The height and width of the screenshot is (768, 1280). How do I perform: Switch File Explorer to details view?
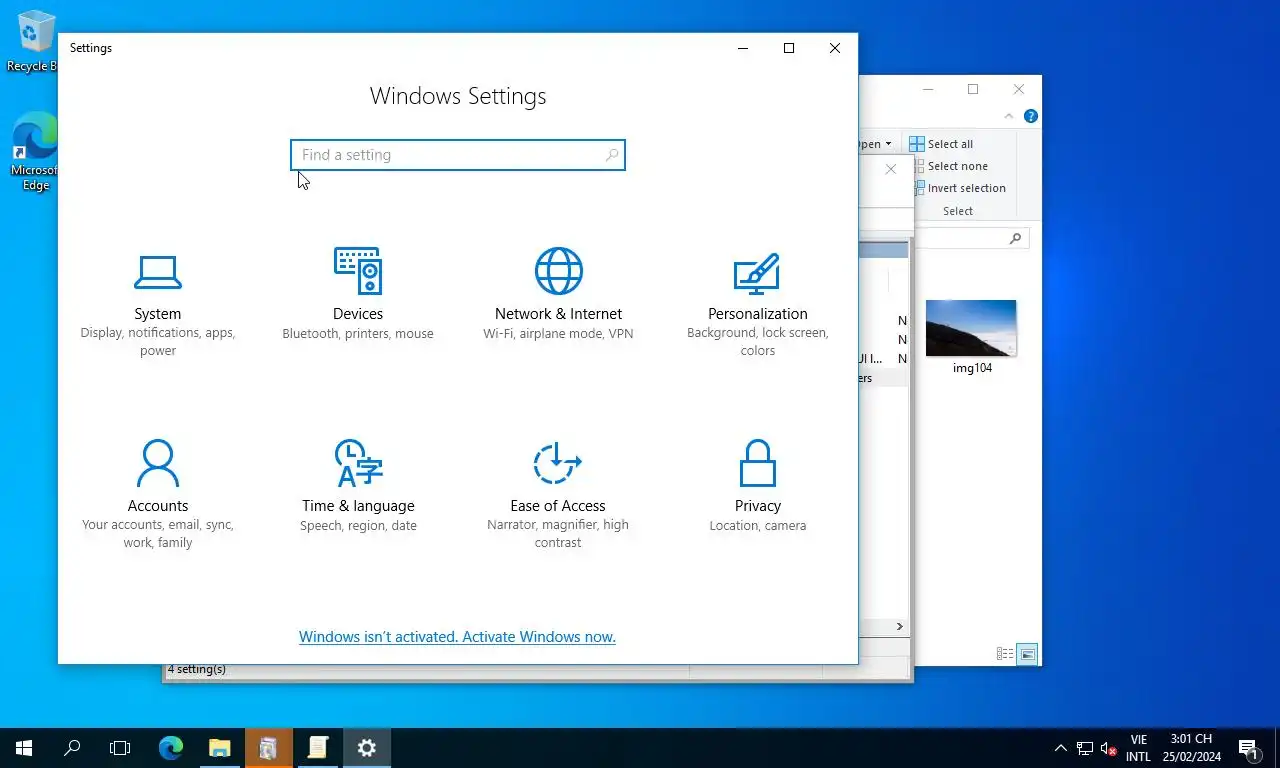tap(1006, 654)
